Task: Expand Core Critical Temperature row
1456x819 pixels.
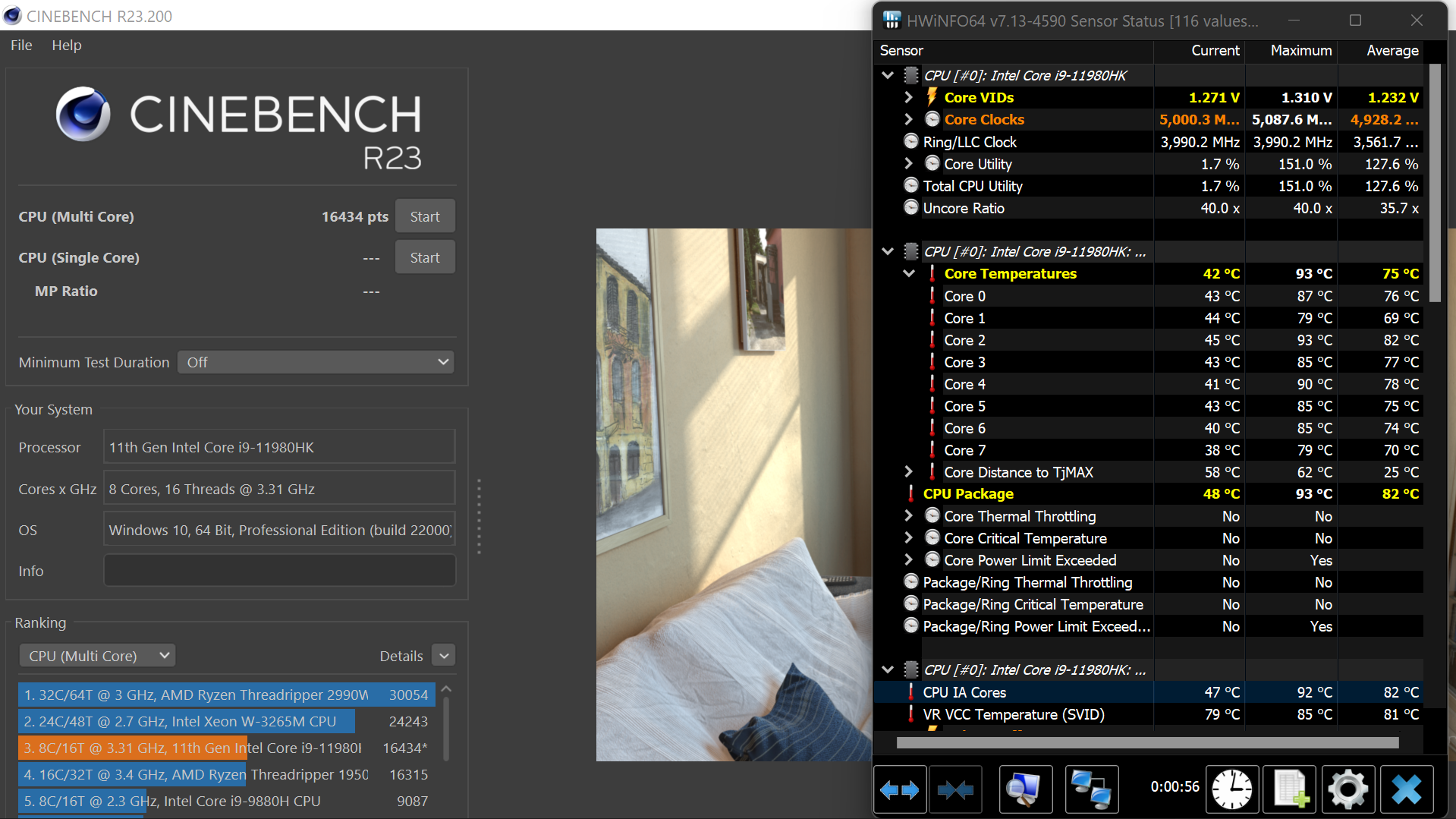Action: [x=908, y=537]
